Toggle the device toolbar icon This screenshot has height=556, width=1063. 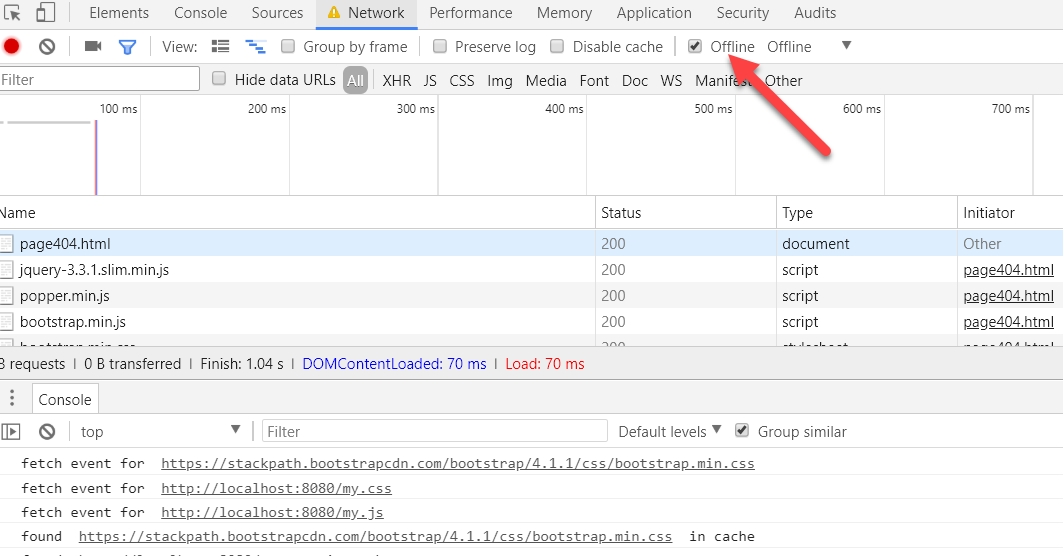(46, 13)
